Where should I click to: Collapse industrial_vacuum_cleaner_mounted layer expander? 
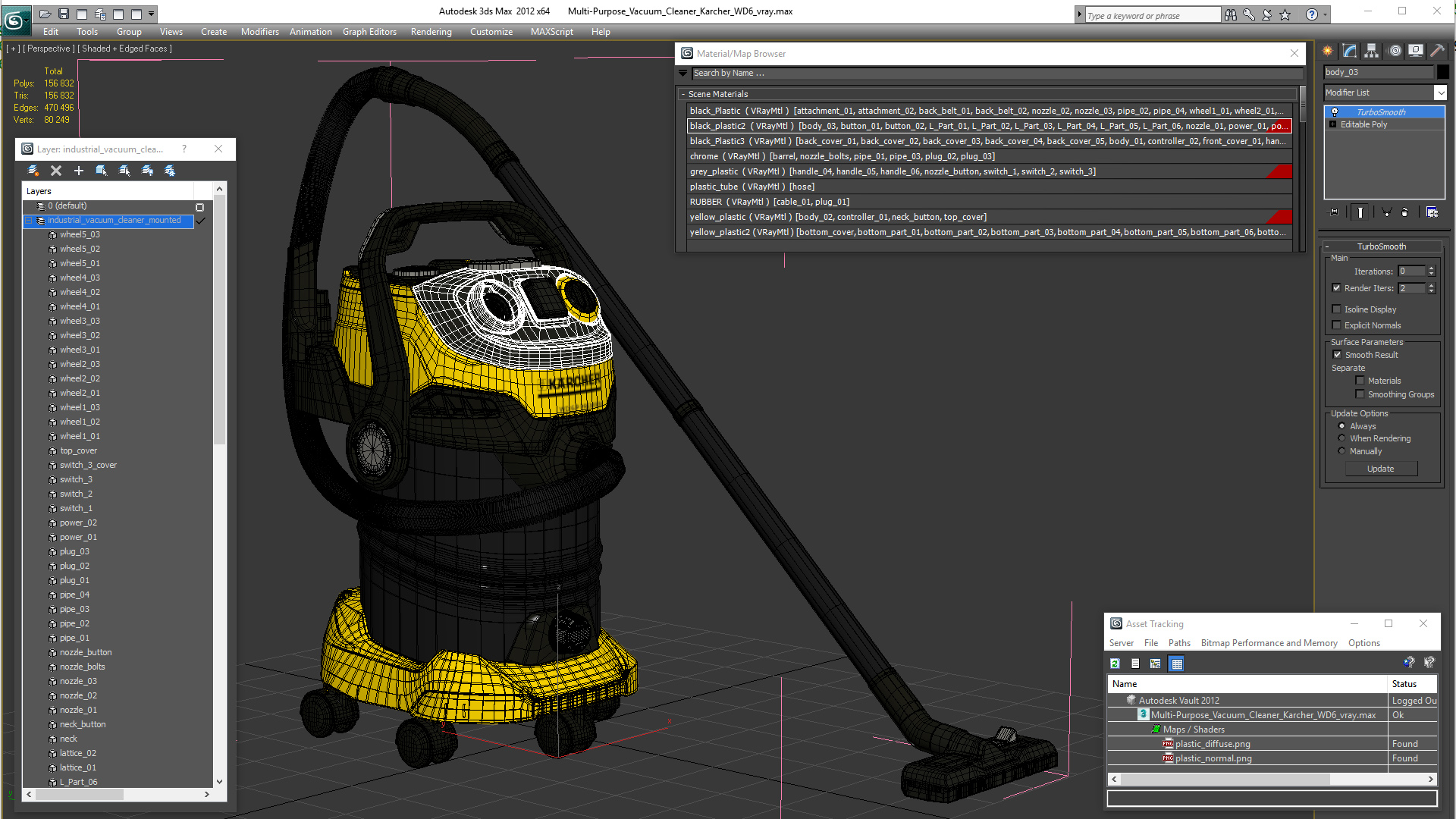point(29,221)
